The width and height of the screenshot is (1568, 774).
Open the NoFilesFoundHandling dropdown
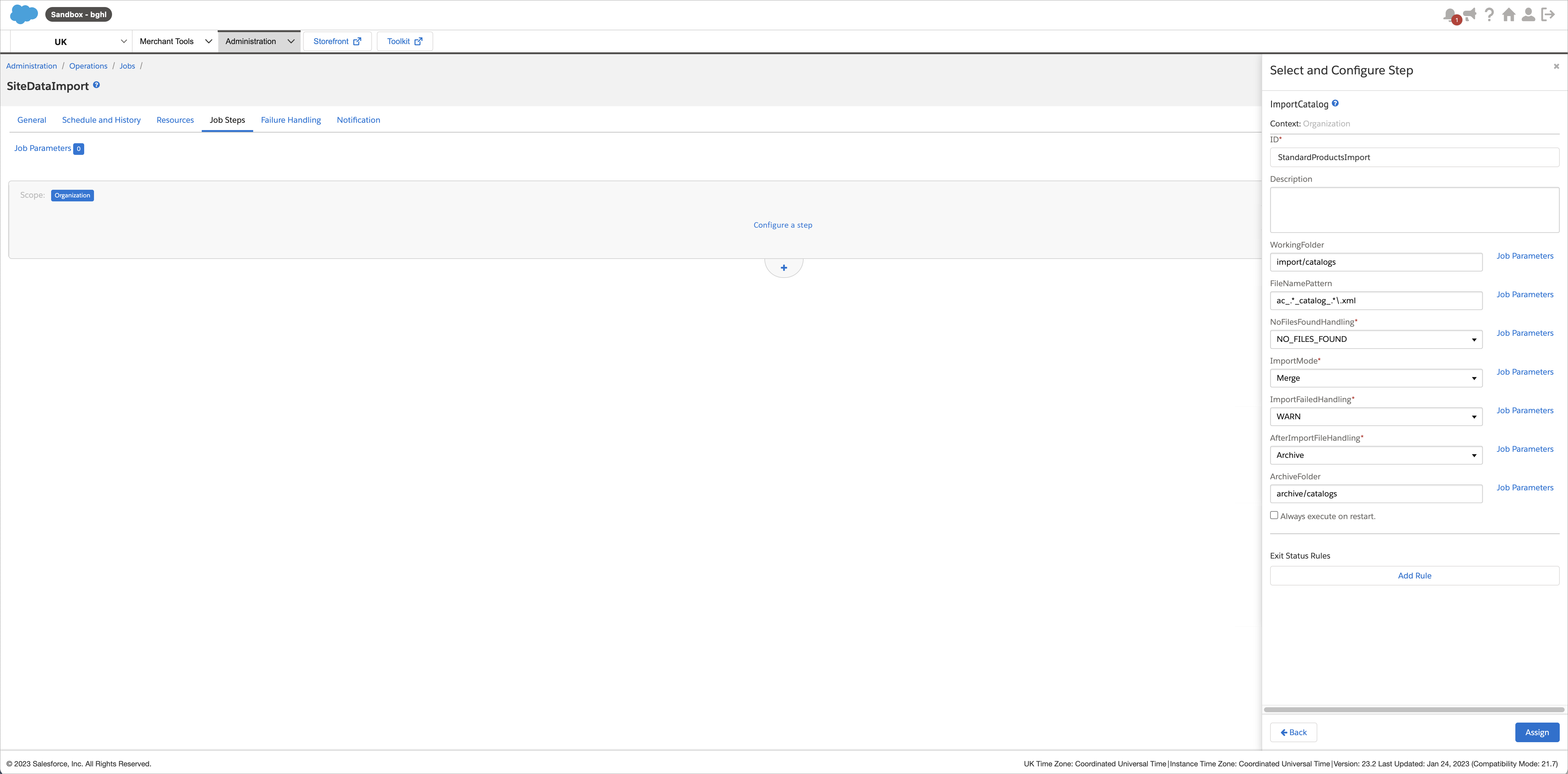[1376, 339]
